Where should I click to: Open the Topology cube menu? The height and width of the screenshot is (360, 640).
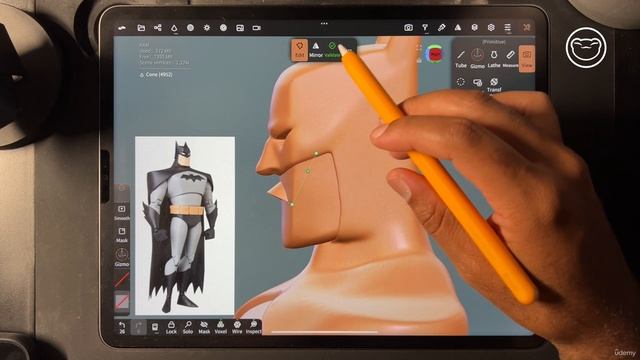[474, 27]
